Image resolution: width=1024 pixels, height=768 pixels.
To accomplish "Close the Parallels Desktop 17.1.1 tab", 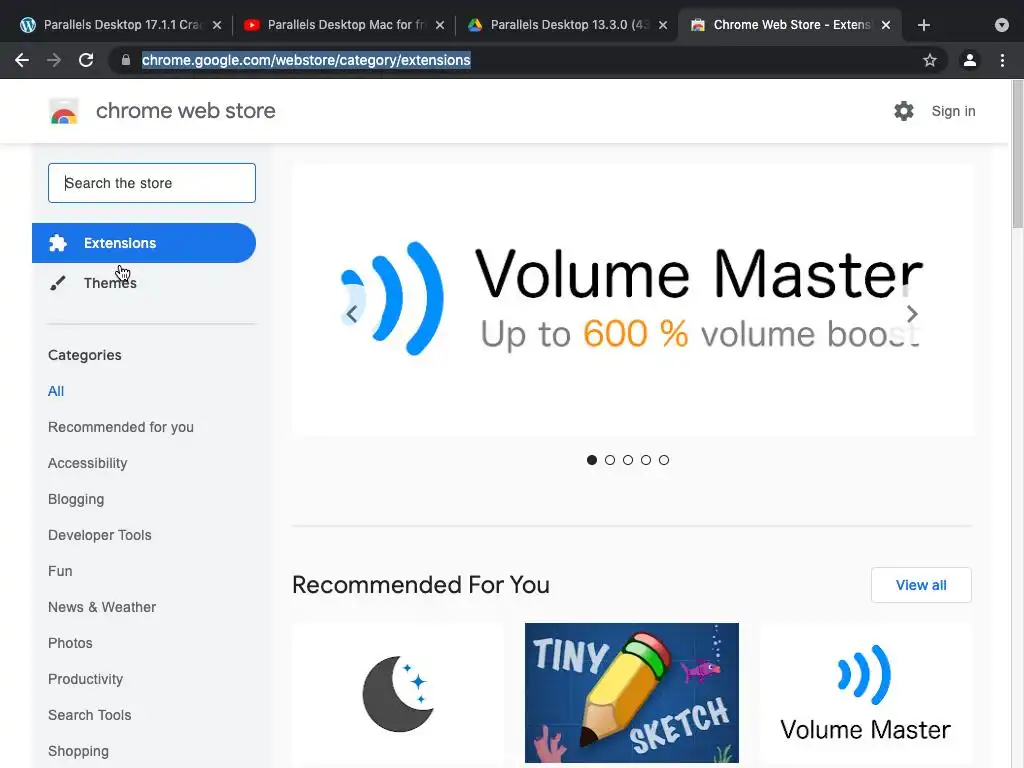I will 217,25.
